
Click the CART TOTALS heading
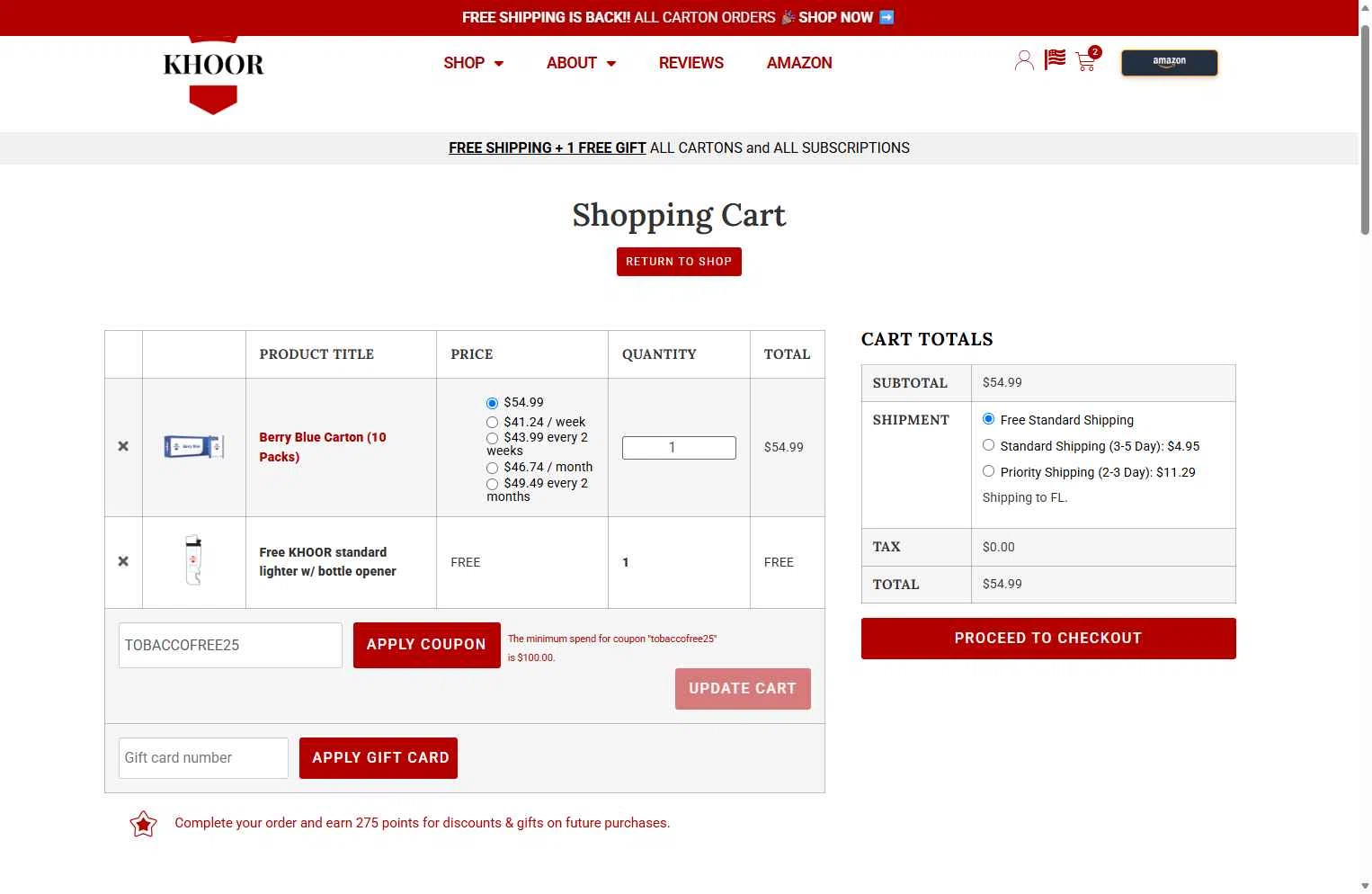tap(927, 340)
